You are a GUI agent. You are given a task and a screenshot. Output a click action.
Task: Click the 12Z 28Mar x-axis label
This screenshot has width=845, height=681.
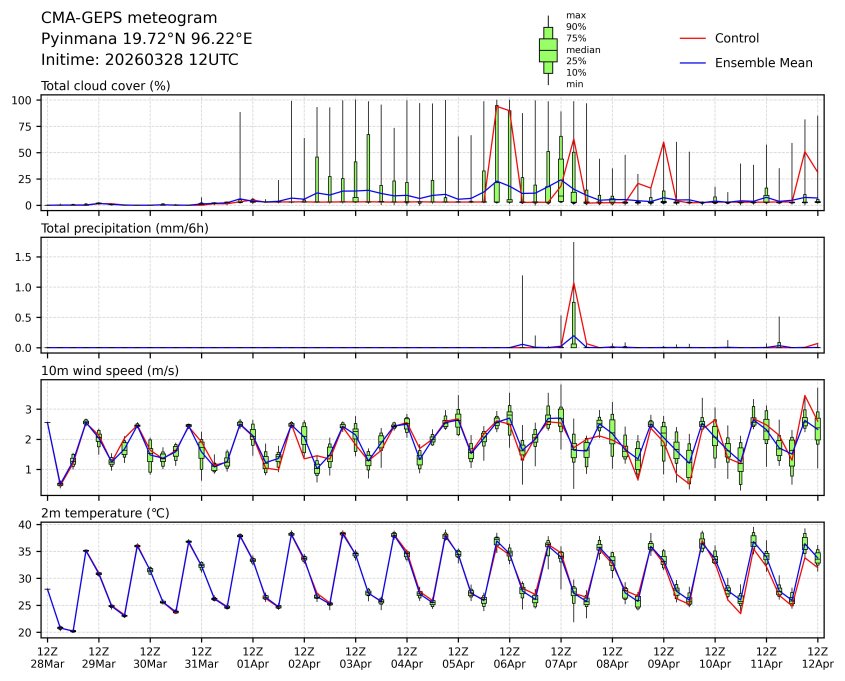click(x=47, y=657)
